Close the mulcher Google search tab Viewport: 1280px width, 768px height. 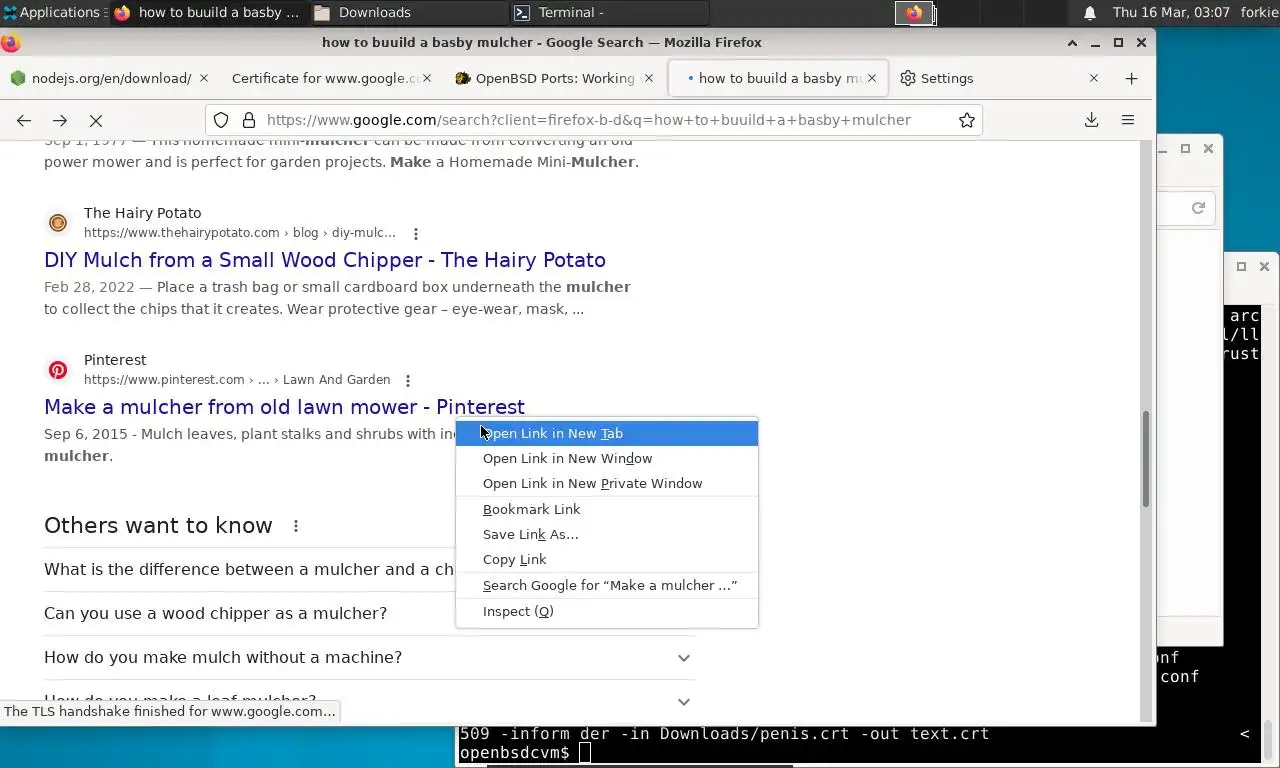(871, 78)
